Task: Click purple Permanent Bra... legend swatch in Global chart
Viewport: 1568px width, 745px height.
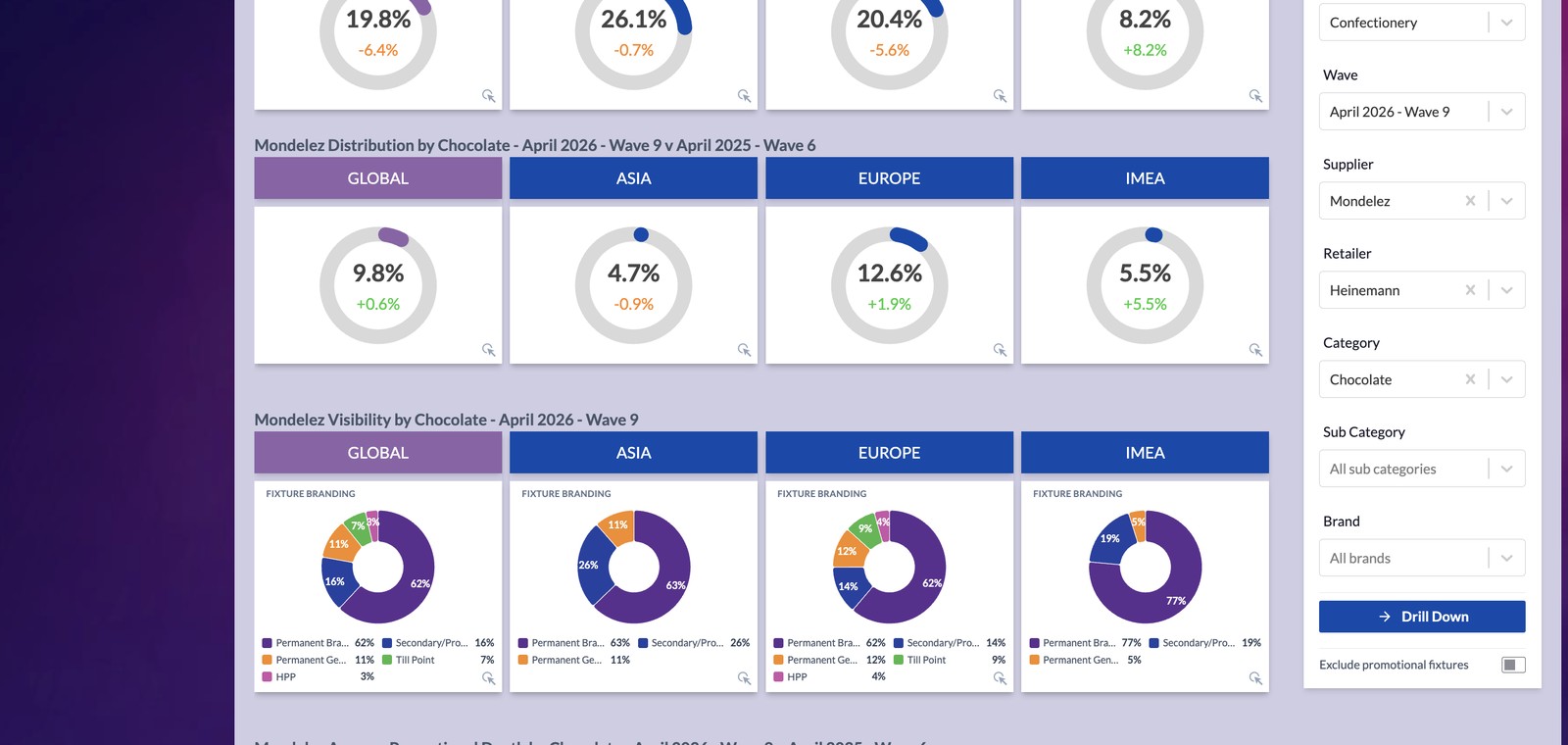Action: coord(267,643)
